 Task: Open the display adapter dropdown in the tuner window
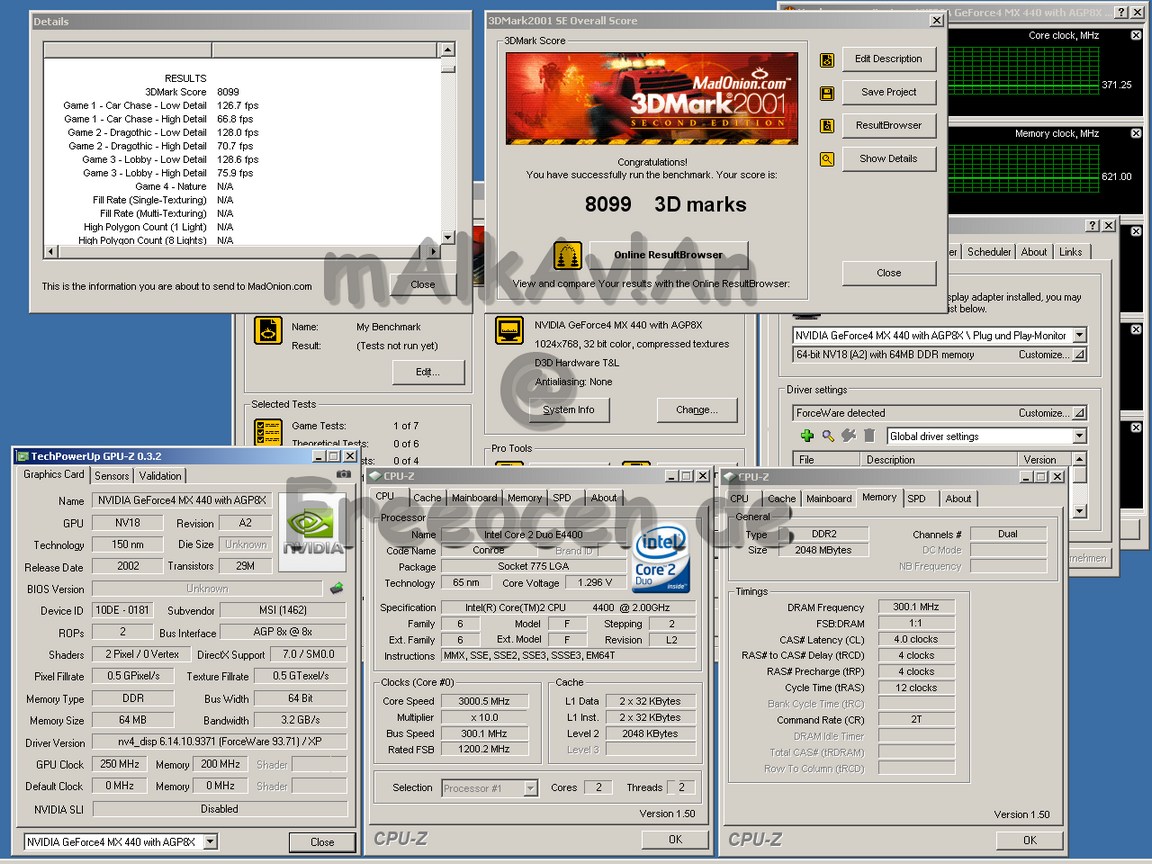(1079, 335)
